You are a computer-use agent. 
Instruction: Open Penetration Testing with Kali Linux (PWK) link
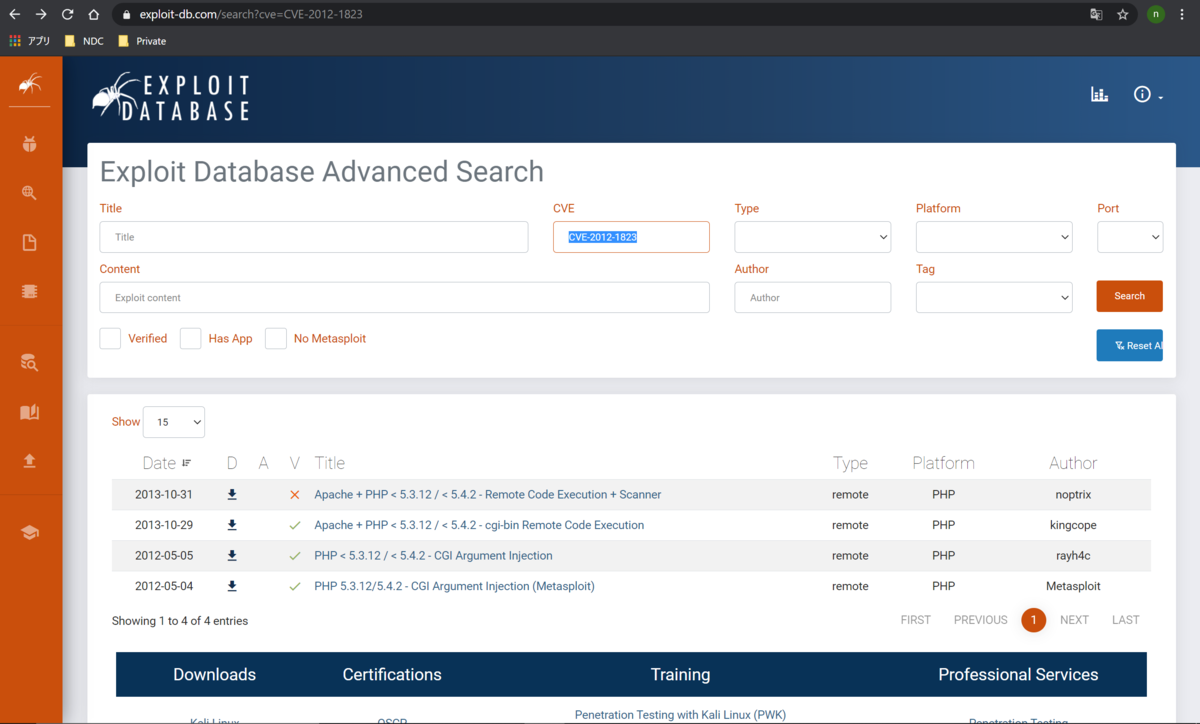(x=680, y=715)
